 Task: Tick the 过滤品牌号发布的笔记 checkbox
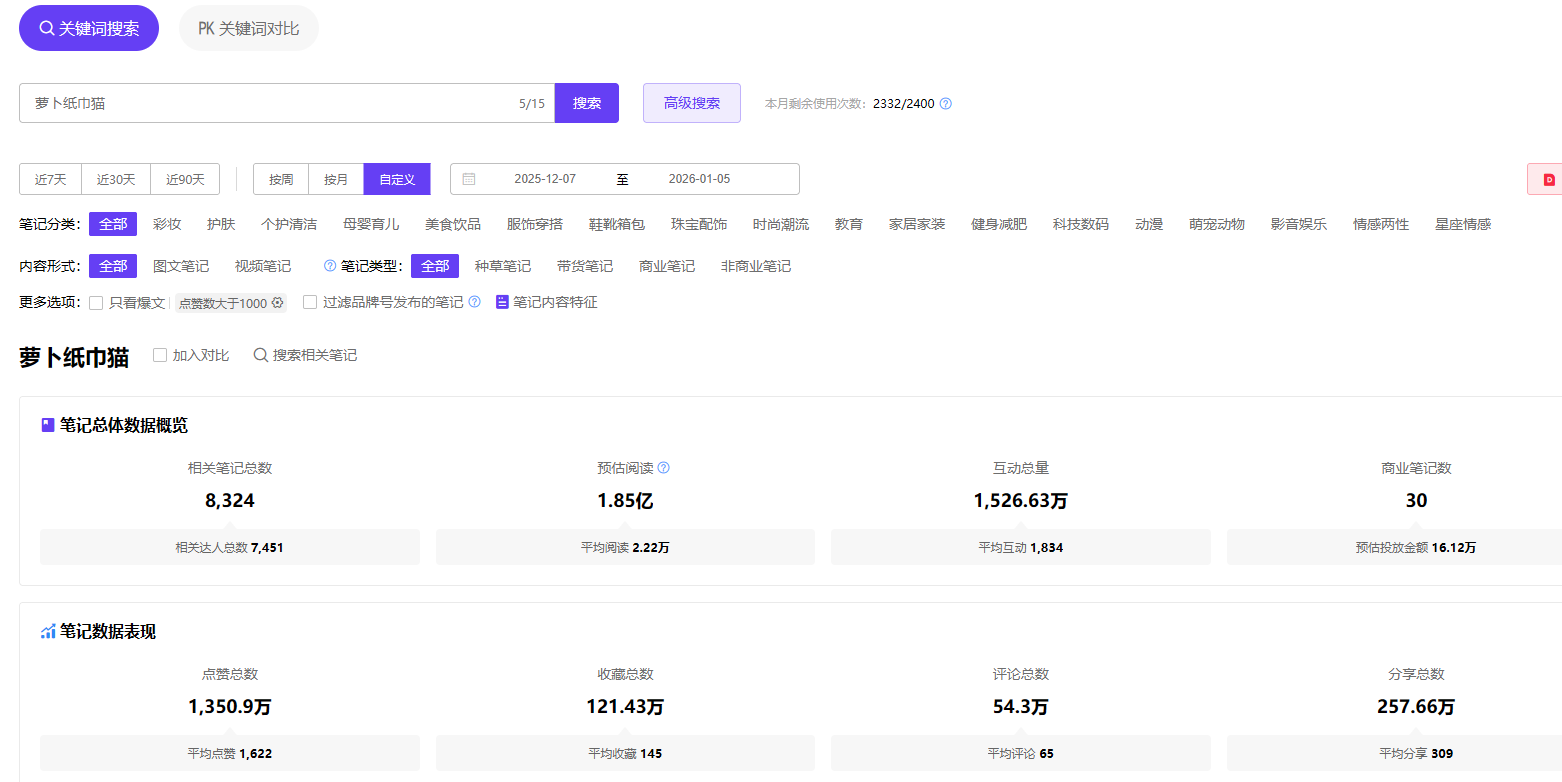310,302
